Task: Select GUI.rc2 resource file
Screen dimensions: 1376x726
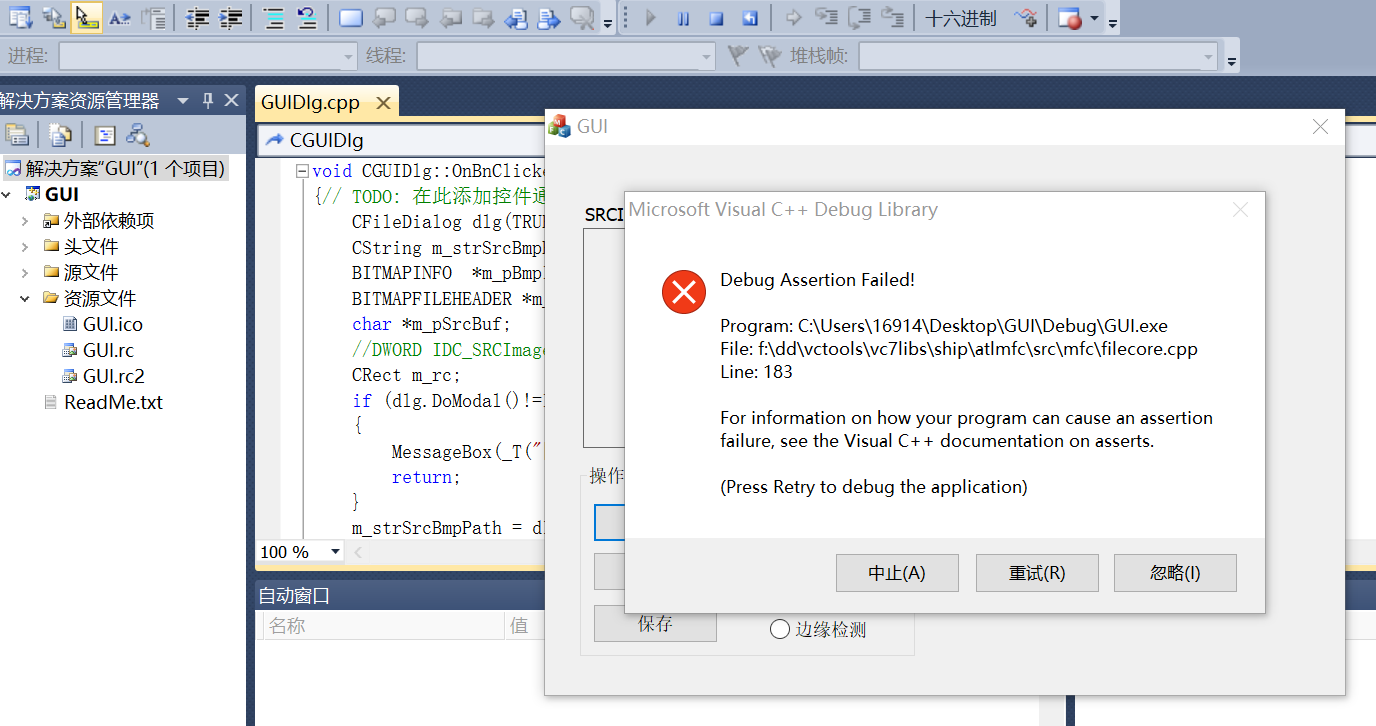Action: pos(103,376)
